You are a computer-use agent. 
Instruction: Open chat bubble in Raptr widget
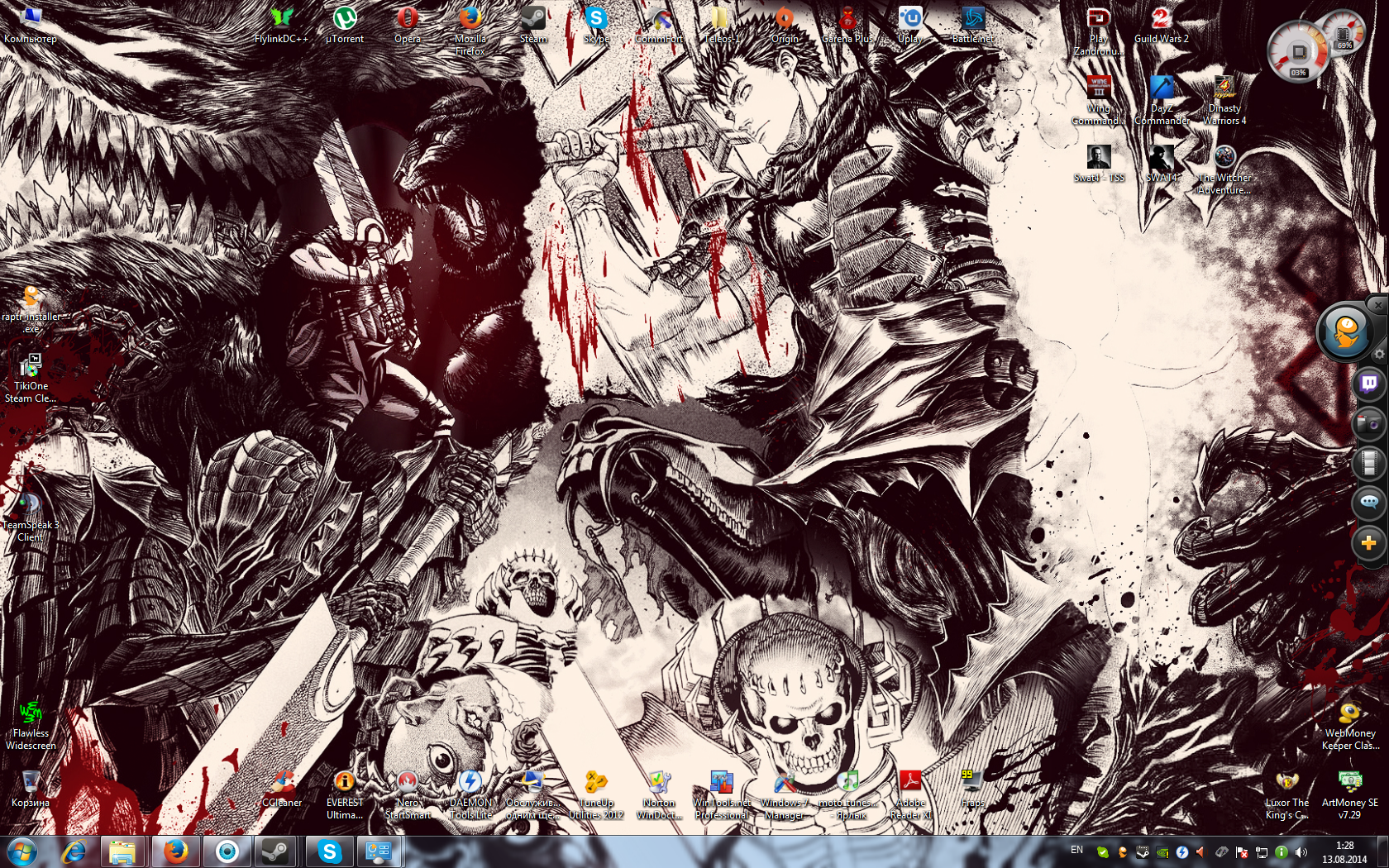(1368, 503)
